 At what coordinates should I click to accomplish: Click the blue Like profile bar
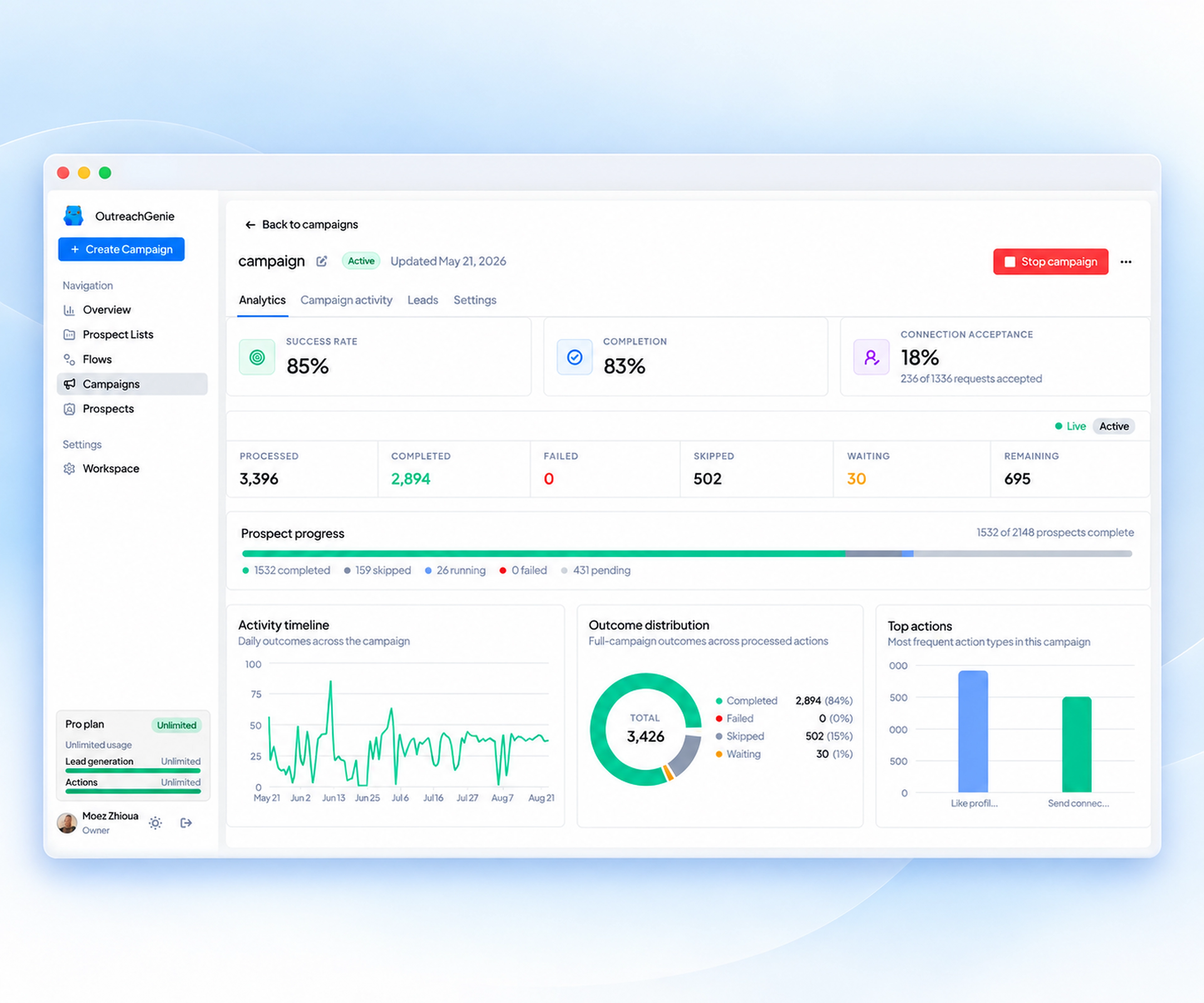pos(973,732)
